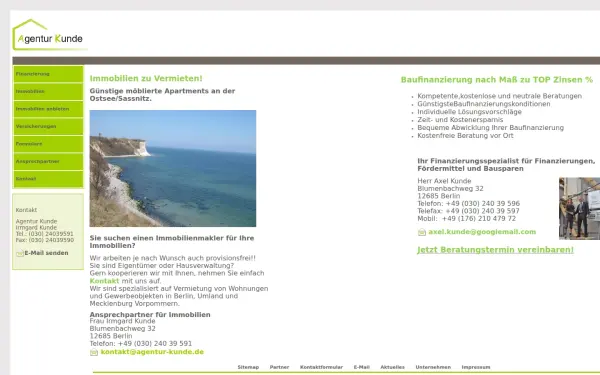This screenshot has height=375, width=600.
Task: Open the kontakt@agentur-kunde.de email link
Action: [x=152, y=352]
